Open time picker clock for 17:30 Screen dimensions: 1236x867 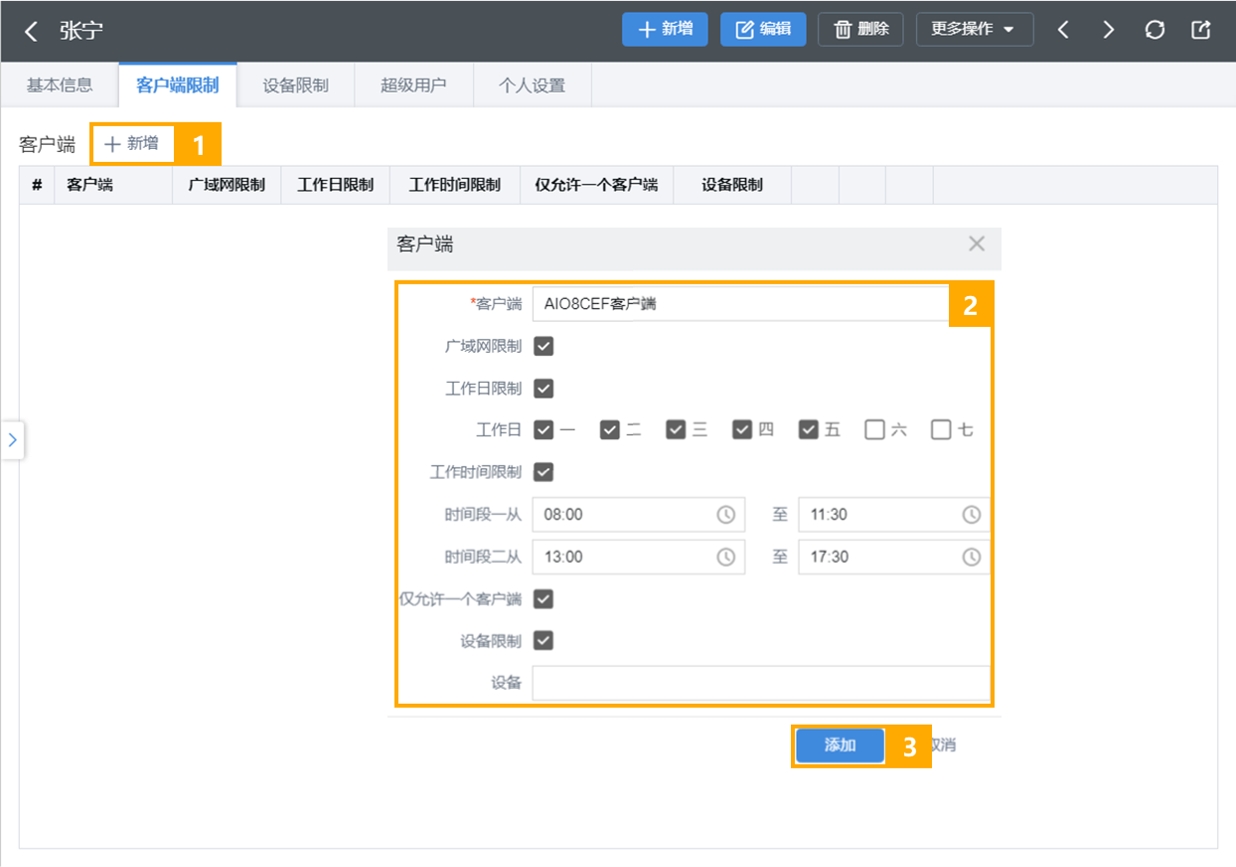point(971,557)
